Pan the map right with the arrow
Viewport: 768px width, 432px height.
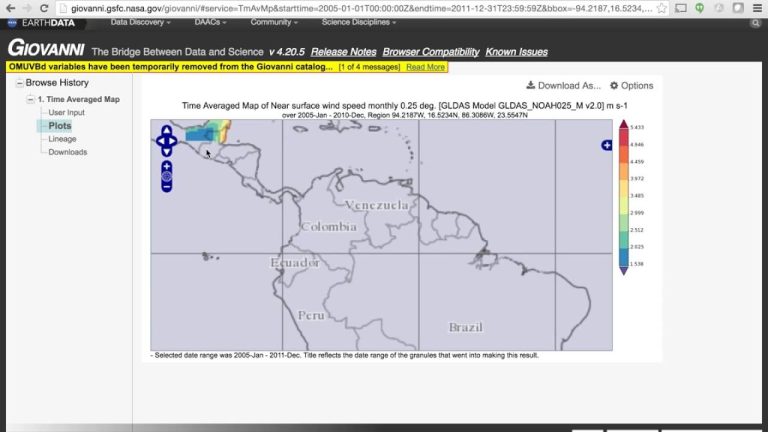click(173, 141)
